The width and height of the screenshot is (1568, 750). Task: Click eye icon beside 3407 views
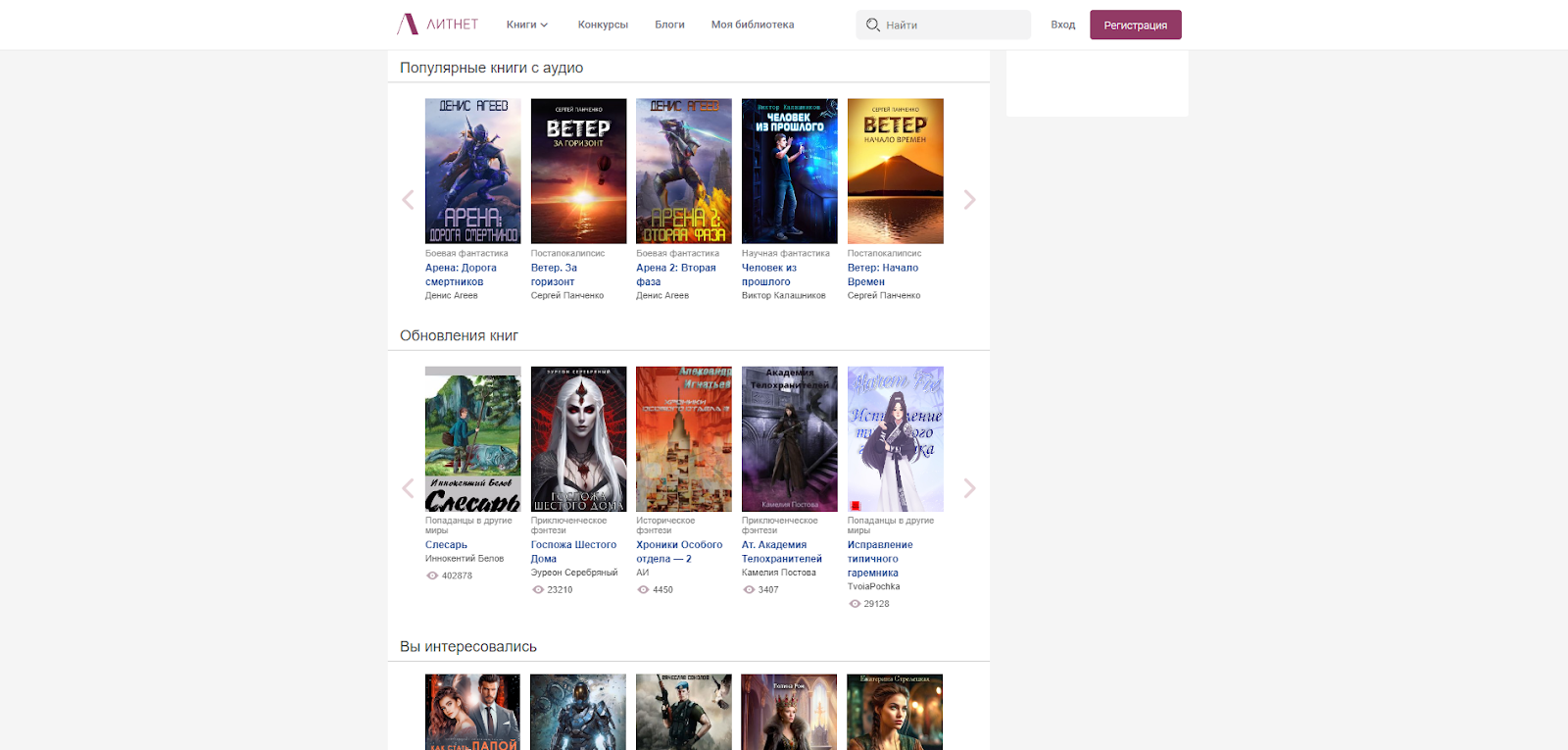click(749, 590)
